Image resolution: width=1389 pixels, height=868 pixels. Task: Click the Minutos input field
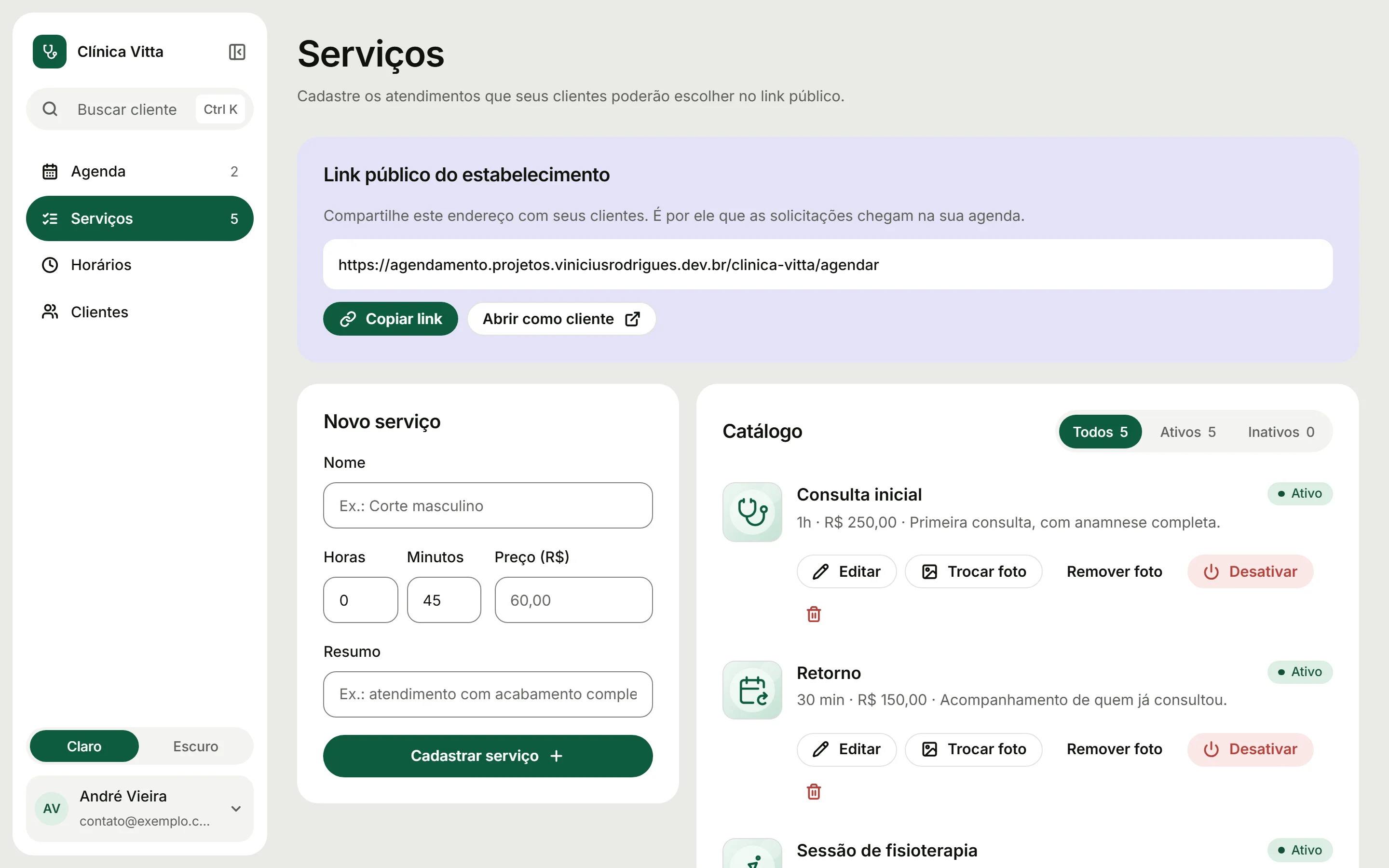pos(444,600)
